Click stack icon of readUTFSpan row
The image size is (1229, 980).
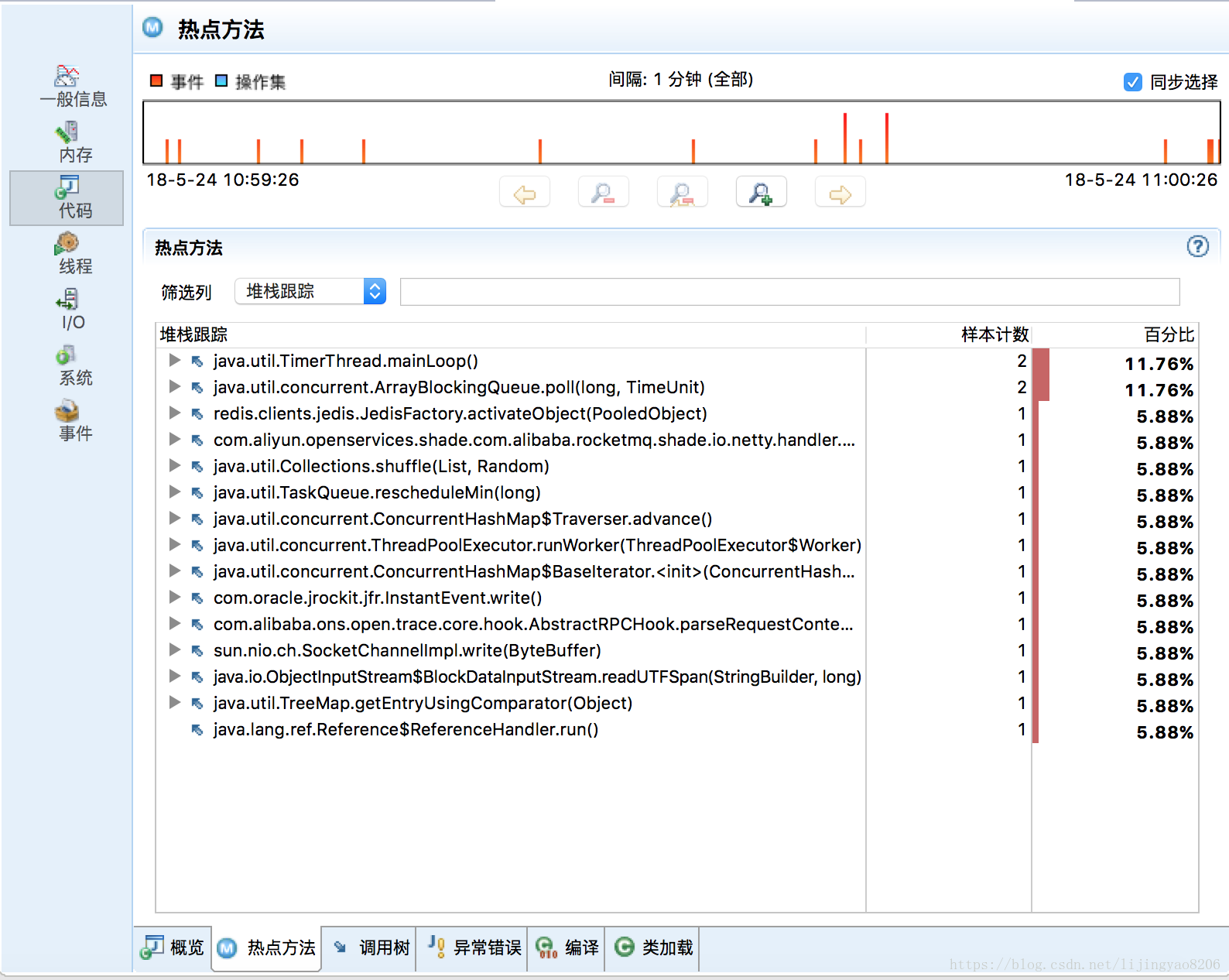pyautogui.click(x=197, y=677)
